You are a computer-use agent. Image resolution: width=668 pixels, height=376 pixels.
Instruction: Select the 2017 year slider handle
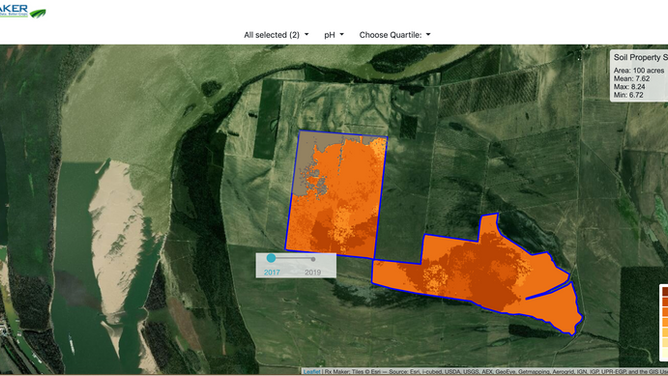tap(271, 258)
